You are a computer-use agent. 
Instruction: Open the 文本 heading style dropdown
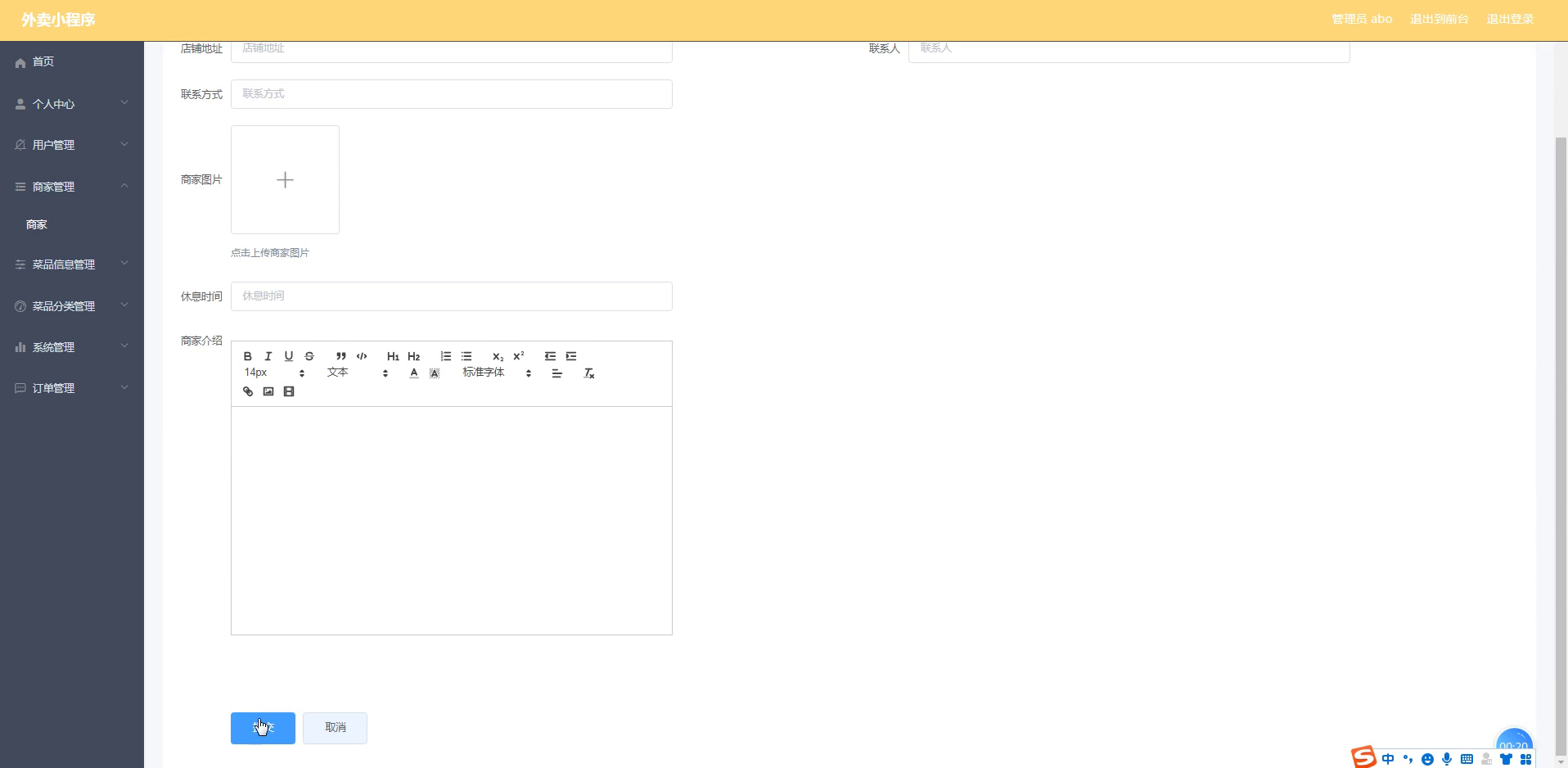(357, 373)
